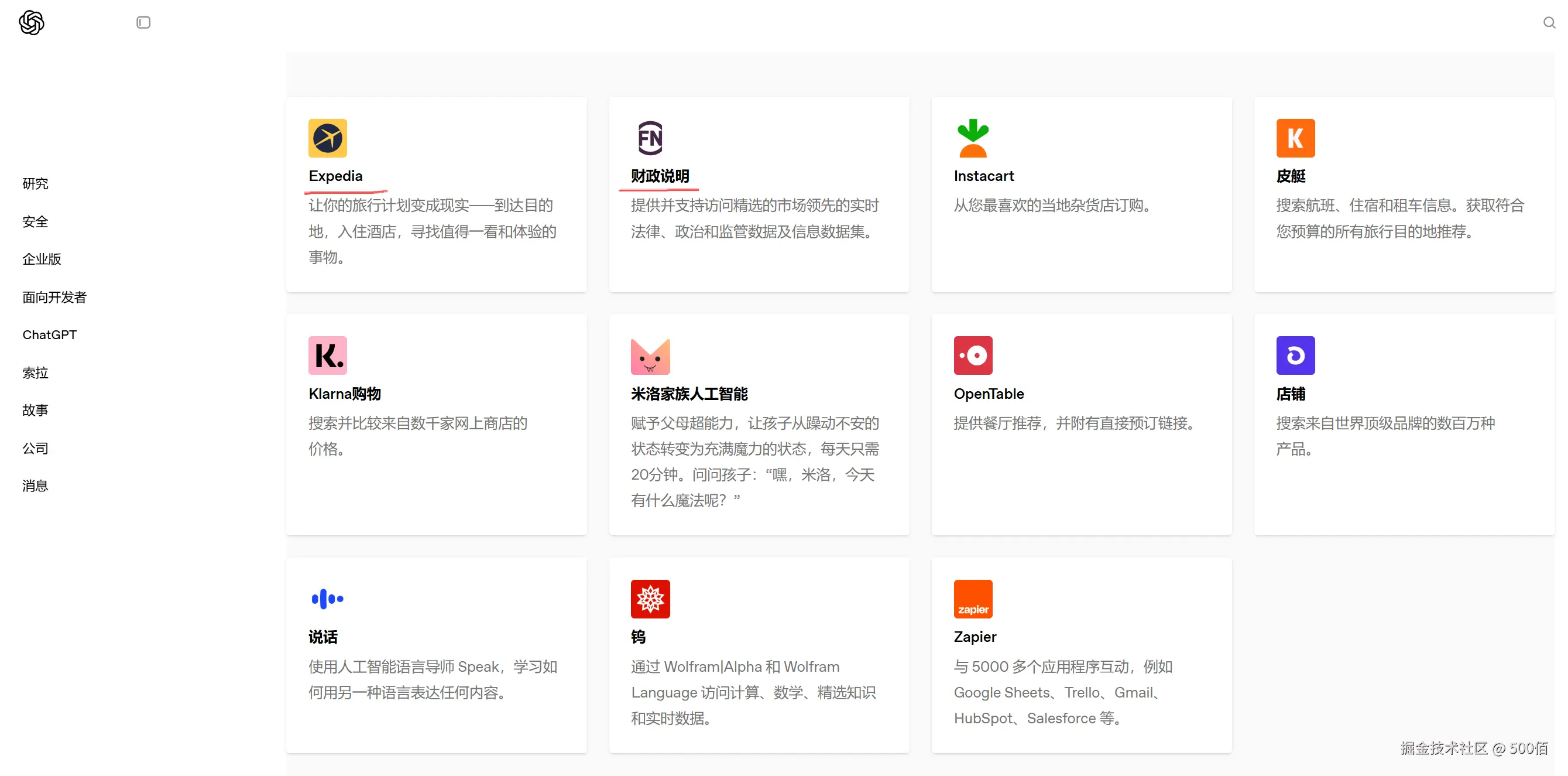Click the Instacart carrot icon

click(972, 138)
